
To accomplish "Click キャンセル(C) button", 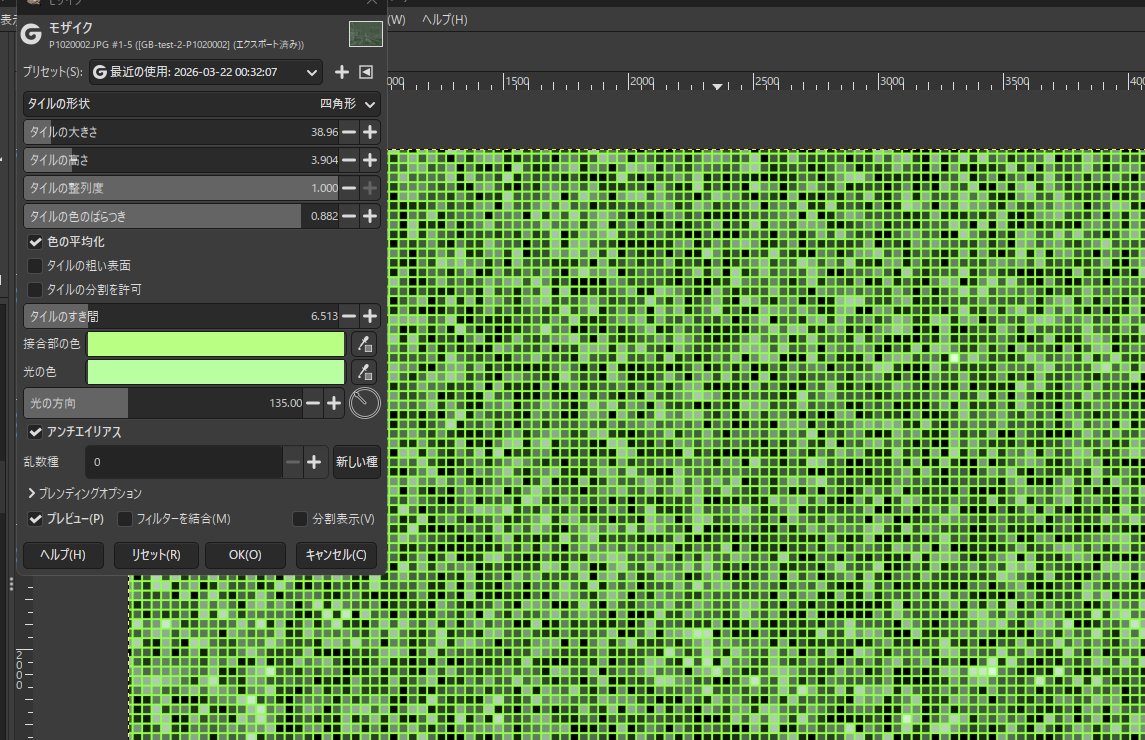I will tap(336, 555).
